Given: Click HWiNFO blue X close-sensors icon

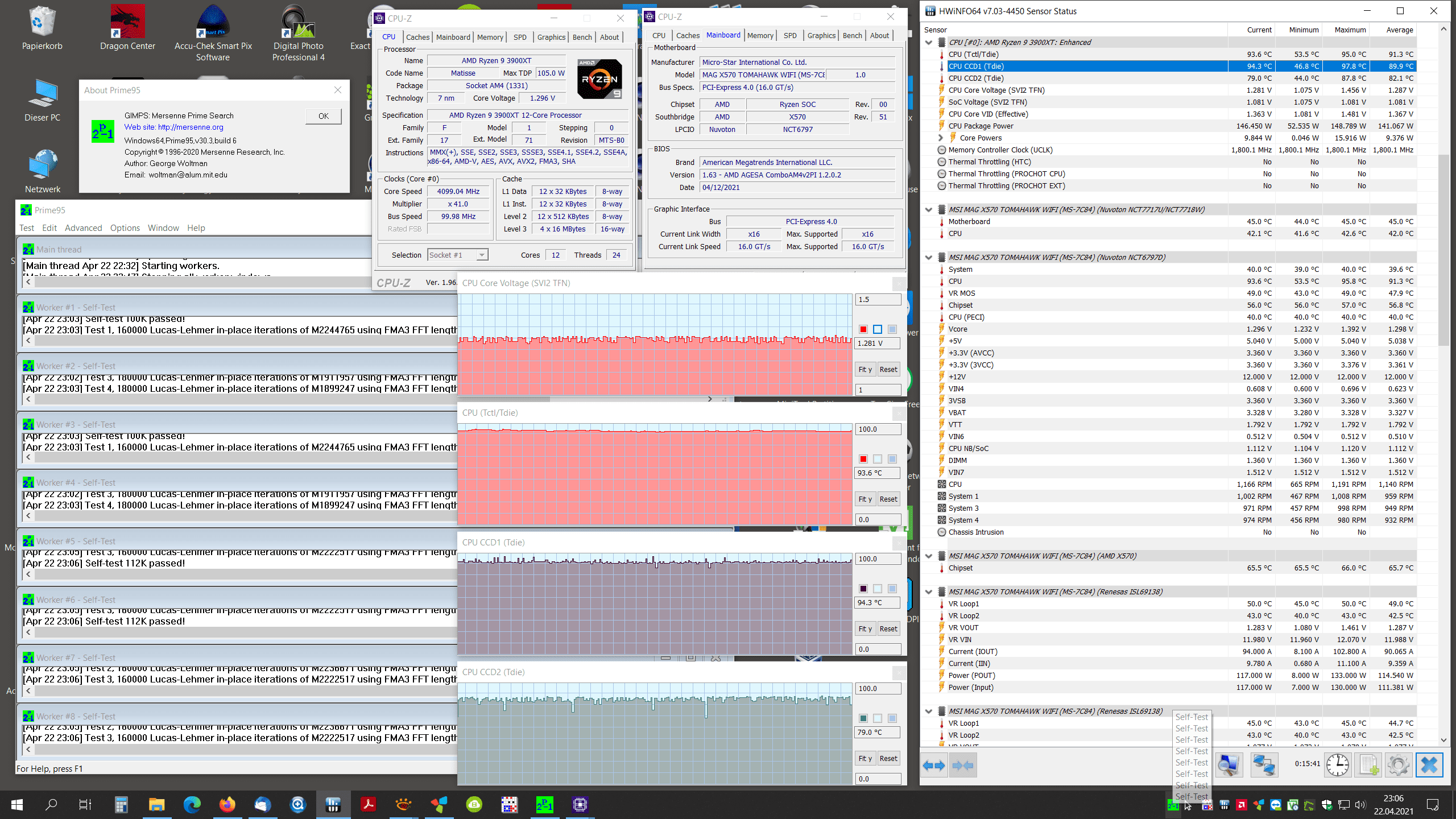Looking at the screenshot, I should 1429,765.
